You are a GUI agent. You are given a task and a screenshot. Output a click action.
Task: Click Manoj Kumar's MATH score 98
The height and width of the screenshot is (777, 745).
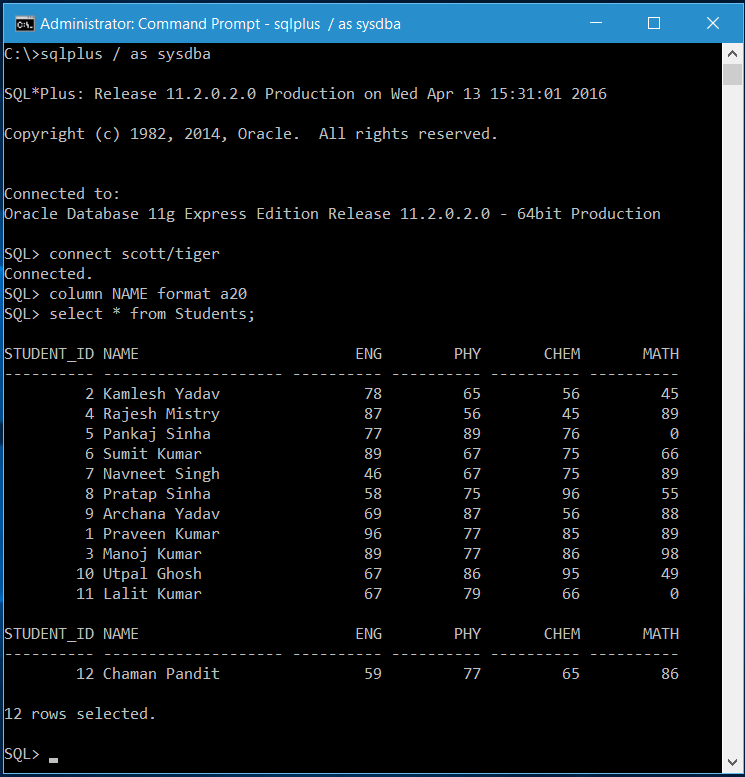[670, 554]
